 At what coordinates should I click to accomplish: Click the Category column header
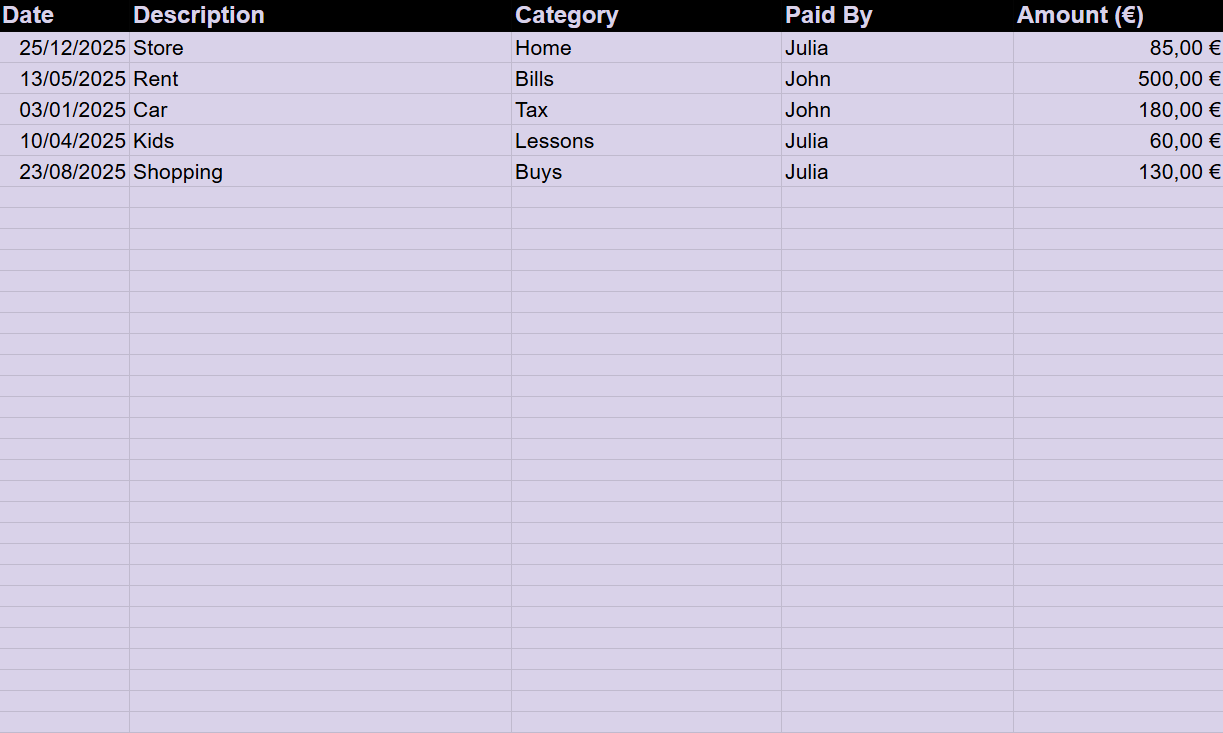[x=566, y=15]
